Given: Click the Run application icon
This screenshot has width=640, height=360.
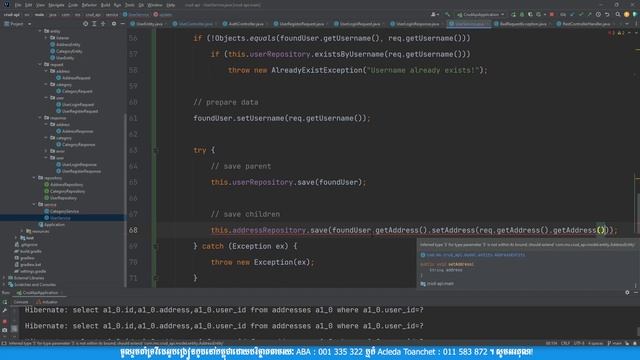Looking at the screenshot, I should pos(513,14).
